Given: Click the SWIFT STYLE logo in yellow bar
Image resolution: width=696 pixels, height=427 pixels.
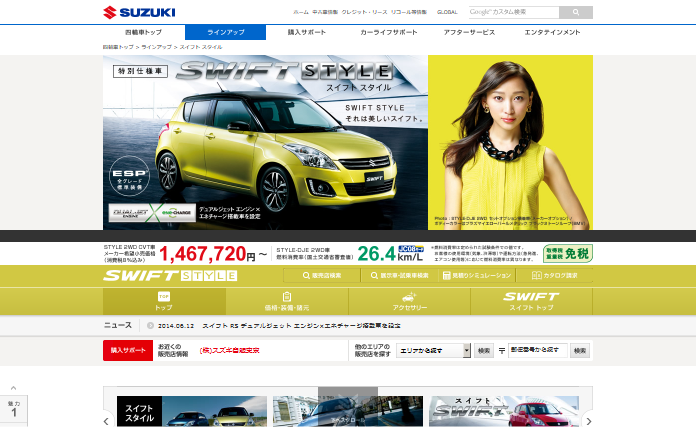Looking at the screenshot, I should (x=170, y=276).
